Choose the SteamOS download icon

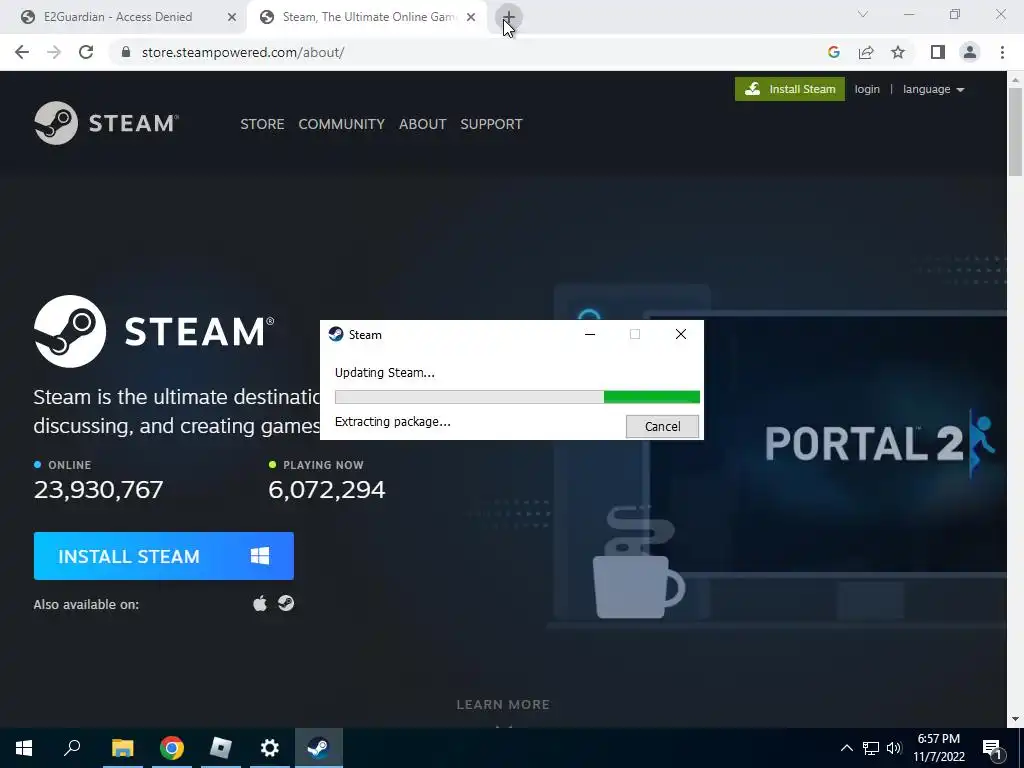click(286, 603)
